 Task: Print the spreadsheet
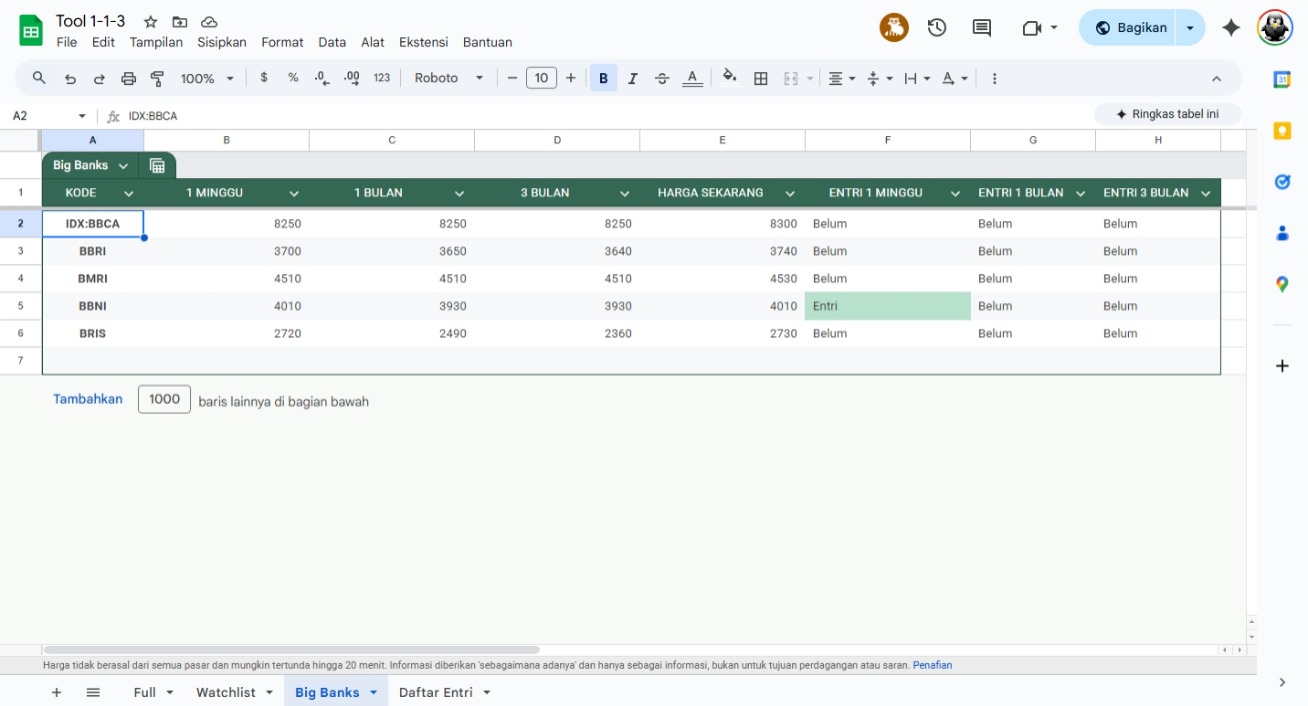coord(128,78)
